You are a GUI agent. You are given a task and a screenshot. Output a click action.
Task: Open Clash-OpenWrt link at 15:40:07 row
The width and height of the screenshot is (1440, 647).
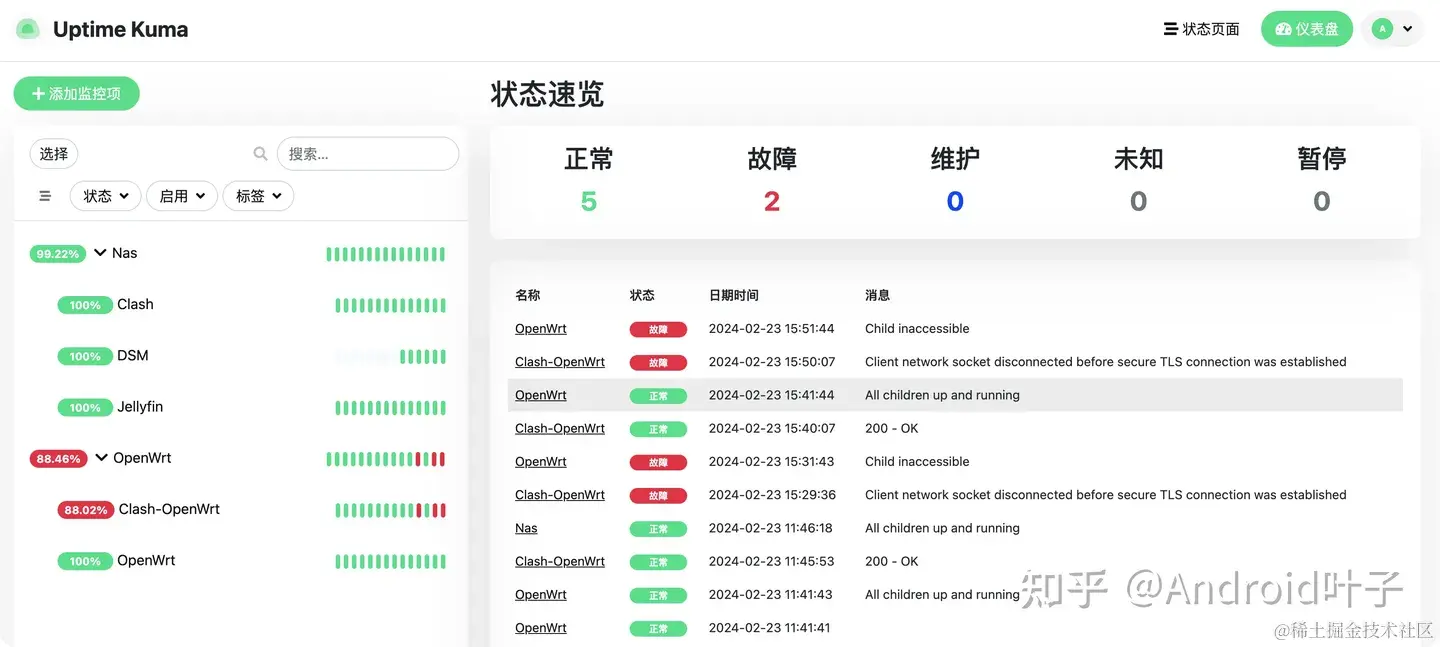point(560,428)
